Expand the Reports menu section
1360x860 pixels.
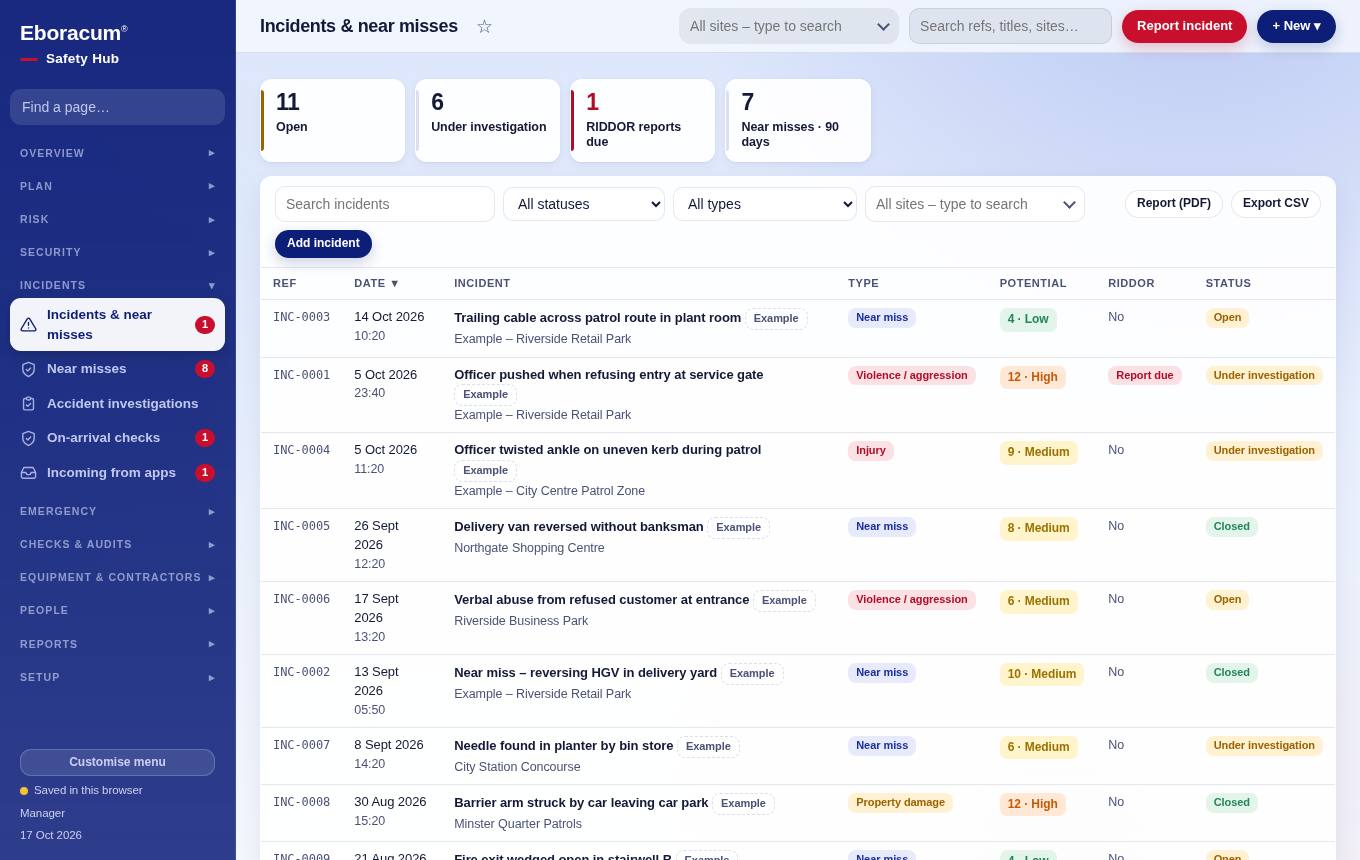tap(117, 644)
